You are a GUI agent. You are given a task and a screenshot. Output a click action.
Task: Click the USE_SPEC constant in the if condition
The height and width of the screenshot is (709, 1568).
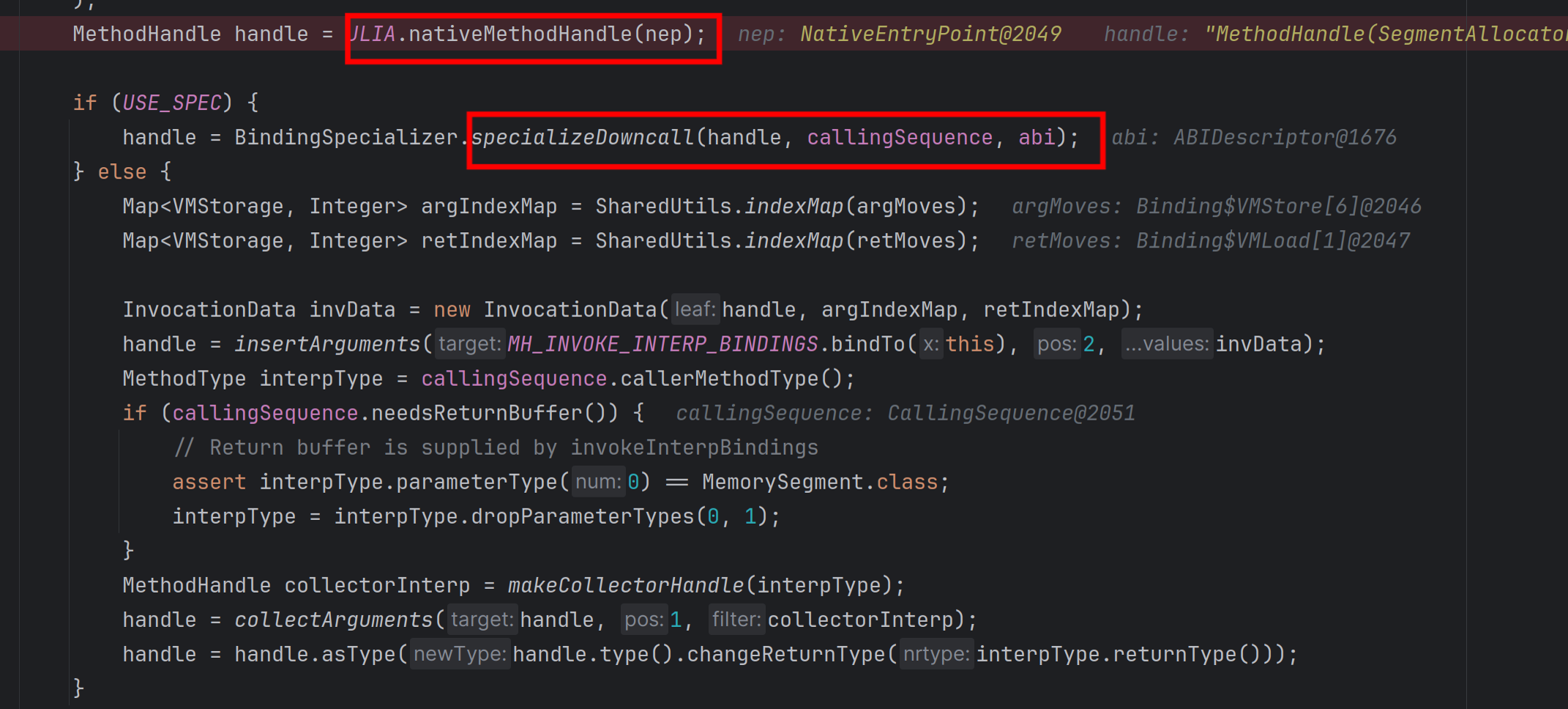(x=171, y=103)
